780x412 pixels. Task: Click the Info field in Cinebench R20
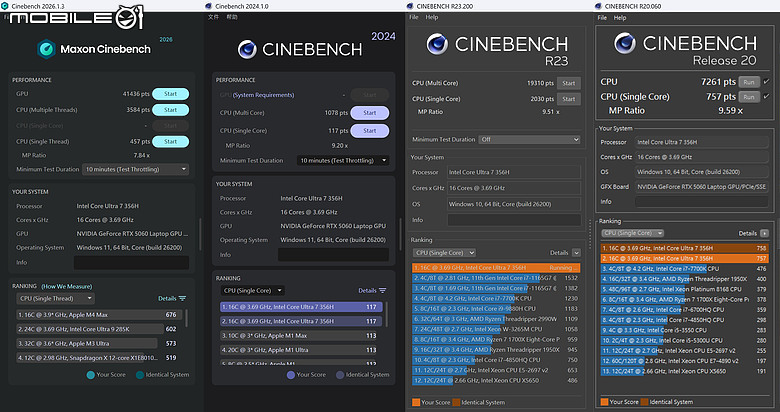701,202
